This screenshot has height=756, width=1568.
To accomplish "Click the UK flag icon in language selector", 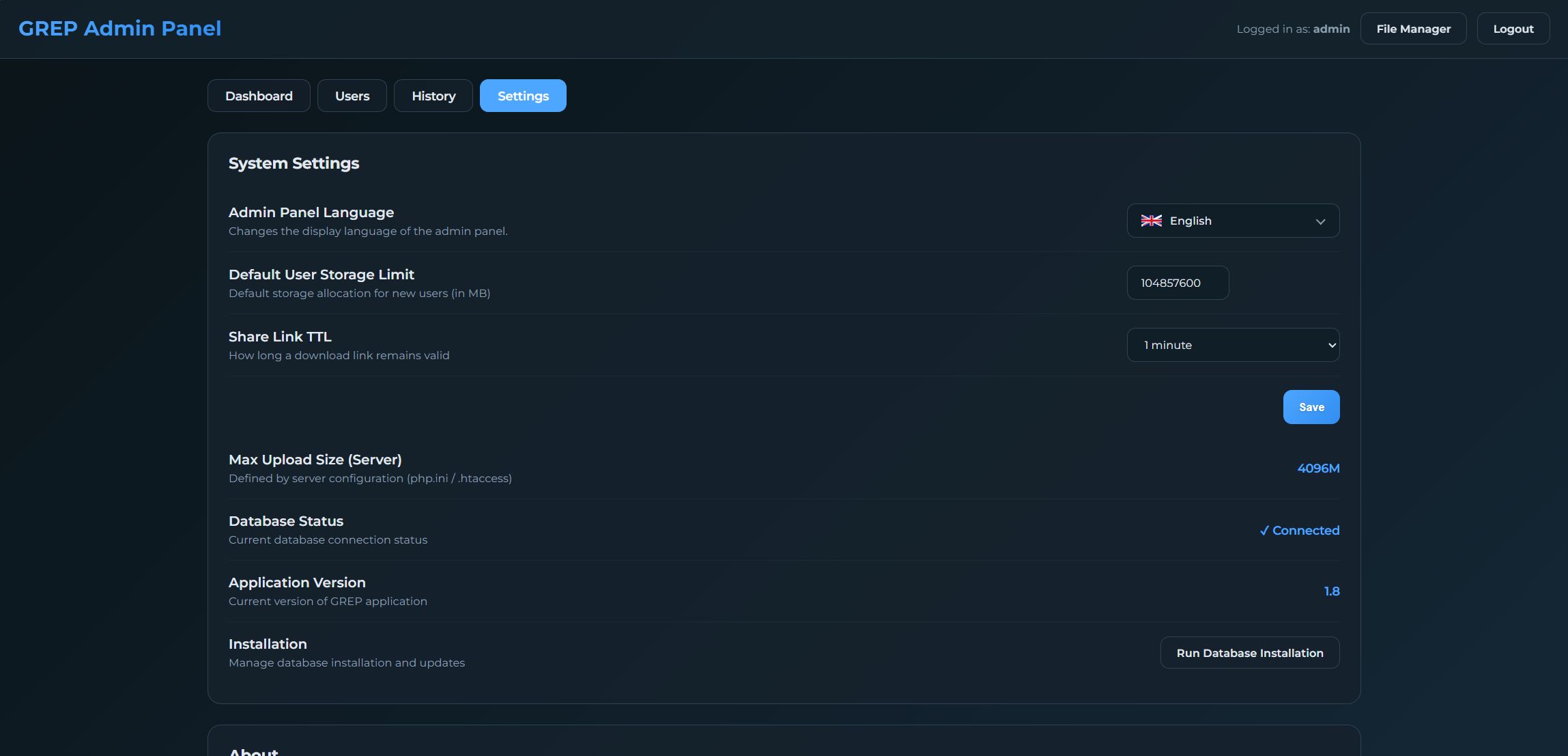I will tap(1151, 221).
